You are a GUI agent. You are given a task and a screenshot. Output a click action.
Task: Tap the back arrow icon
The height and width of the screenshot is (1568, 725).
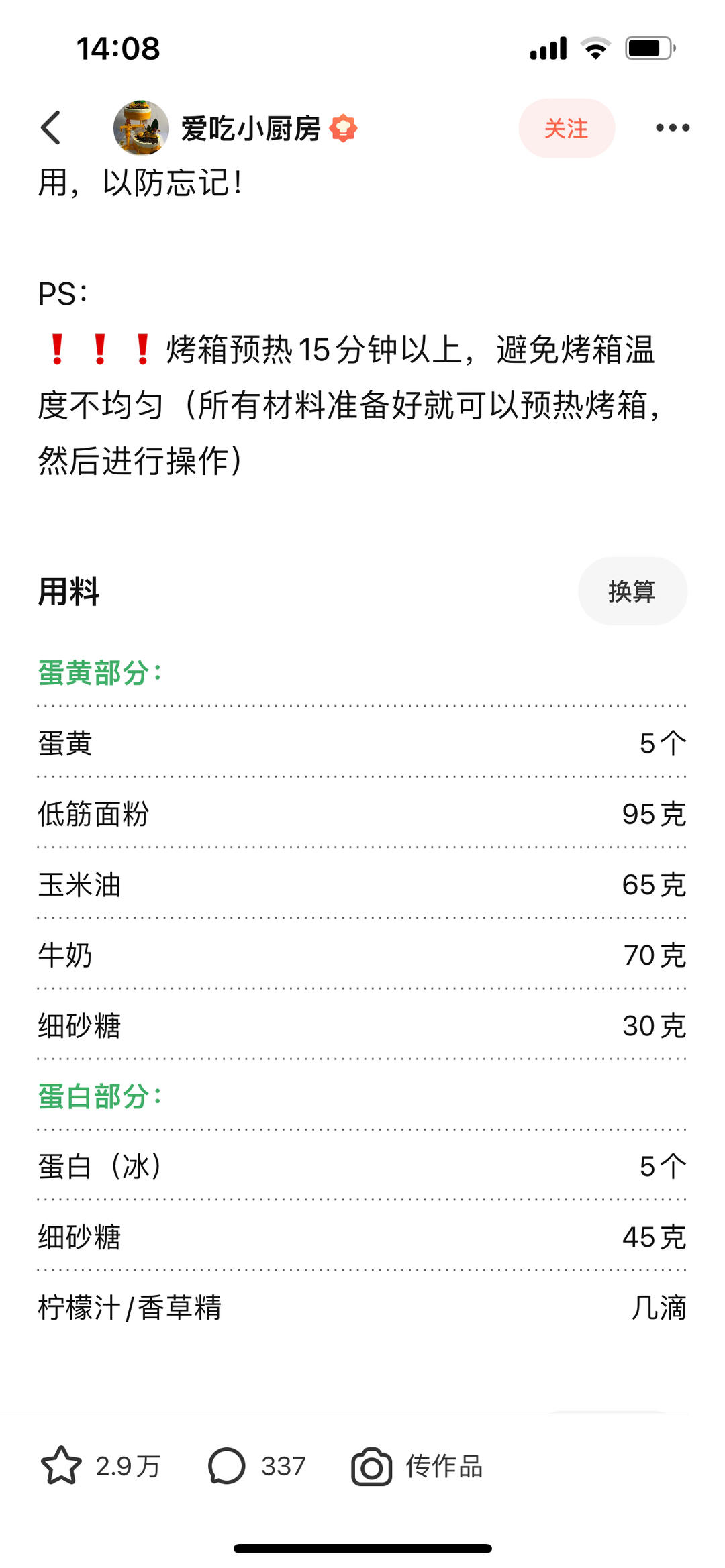pos(51,127)
